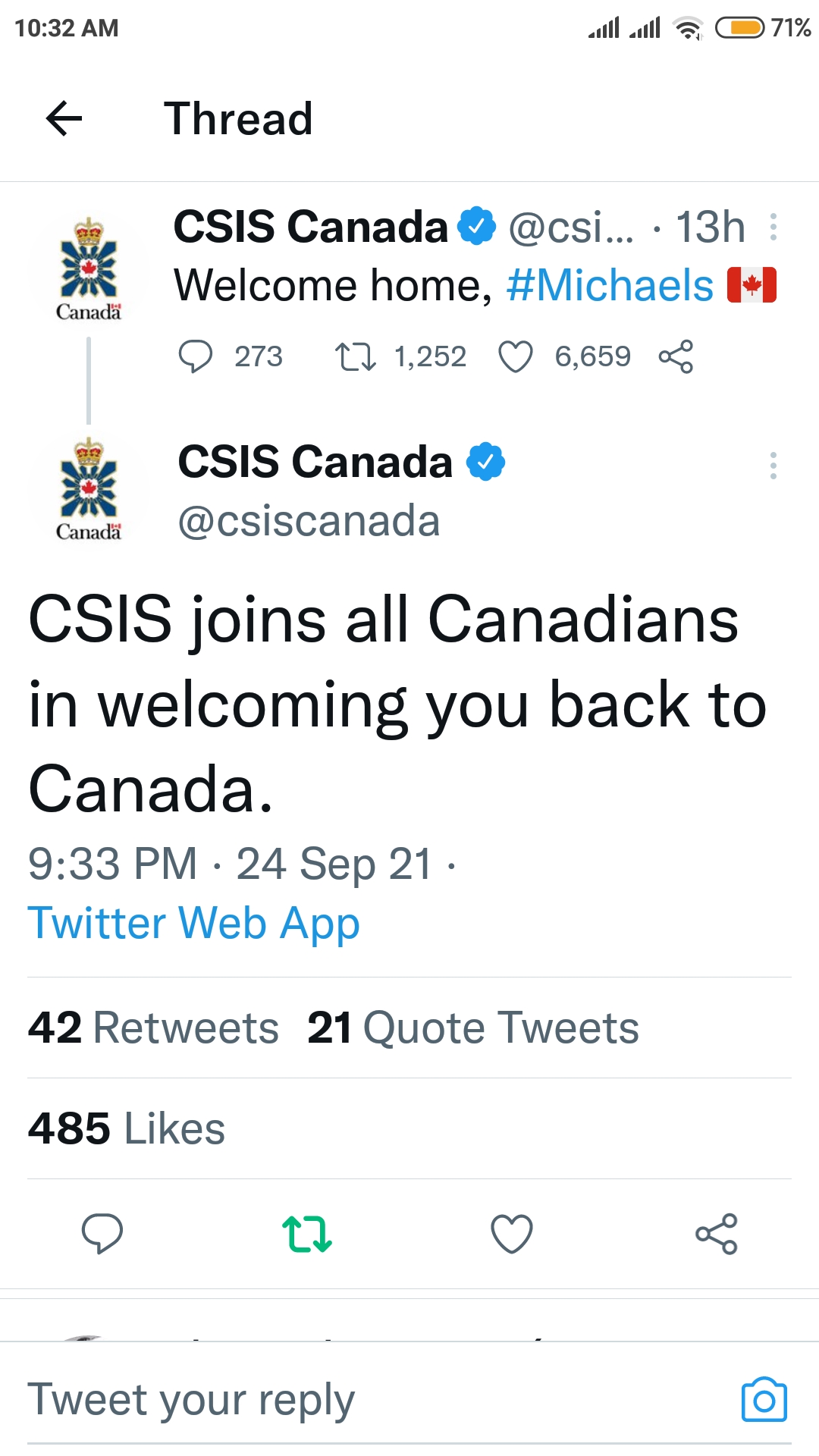
Task: Tap the back arrow in Thread header
Action: (x=64, y=118)
